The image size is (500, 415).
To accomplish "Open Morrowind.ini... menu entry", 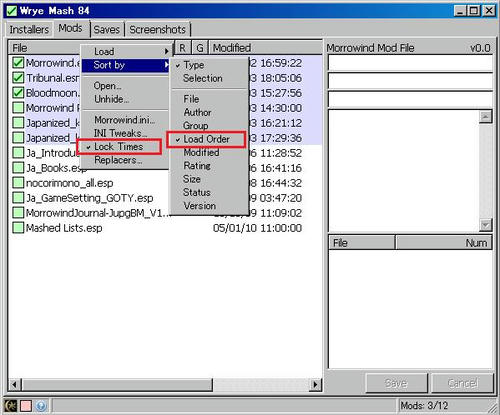I will pyautogui.click(x=126, y=120).
